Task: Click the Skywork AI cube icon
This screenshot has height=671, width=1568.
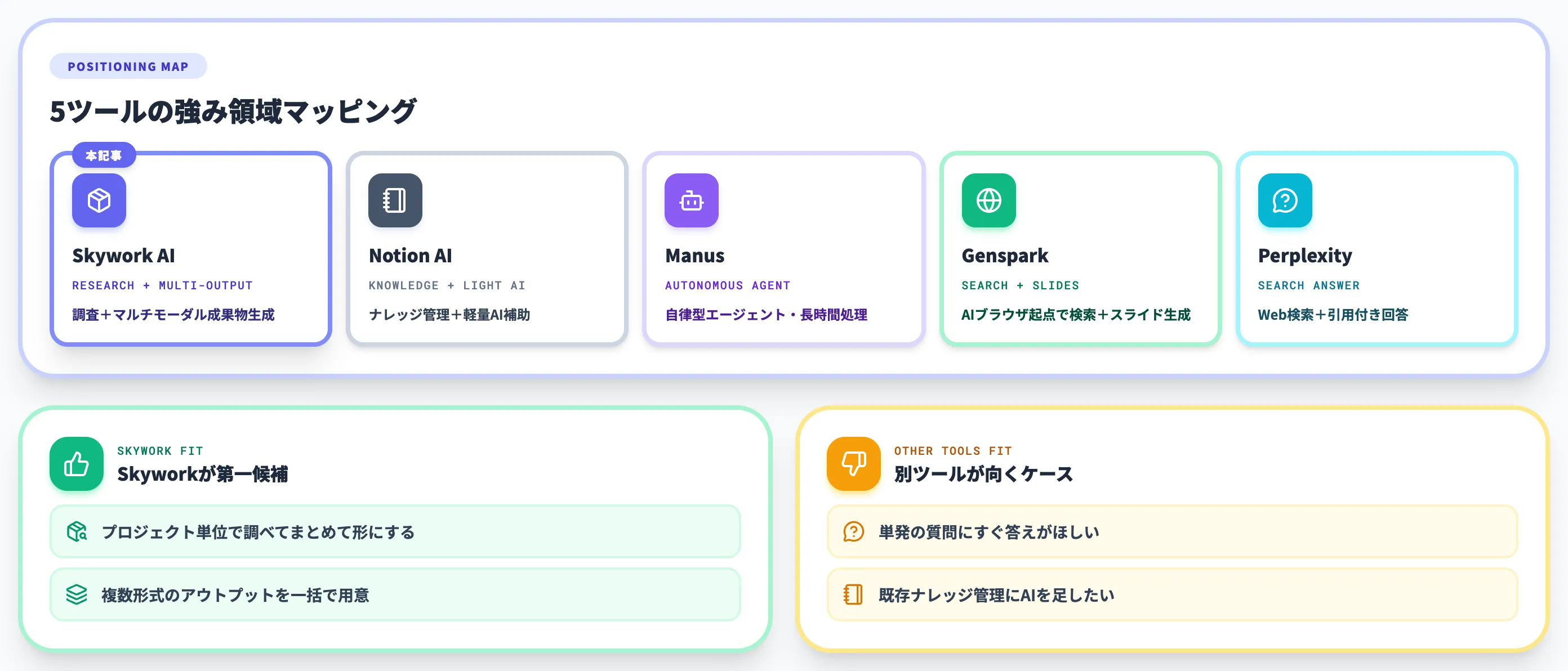Action: coord(99,200)
